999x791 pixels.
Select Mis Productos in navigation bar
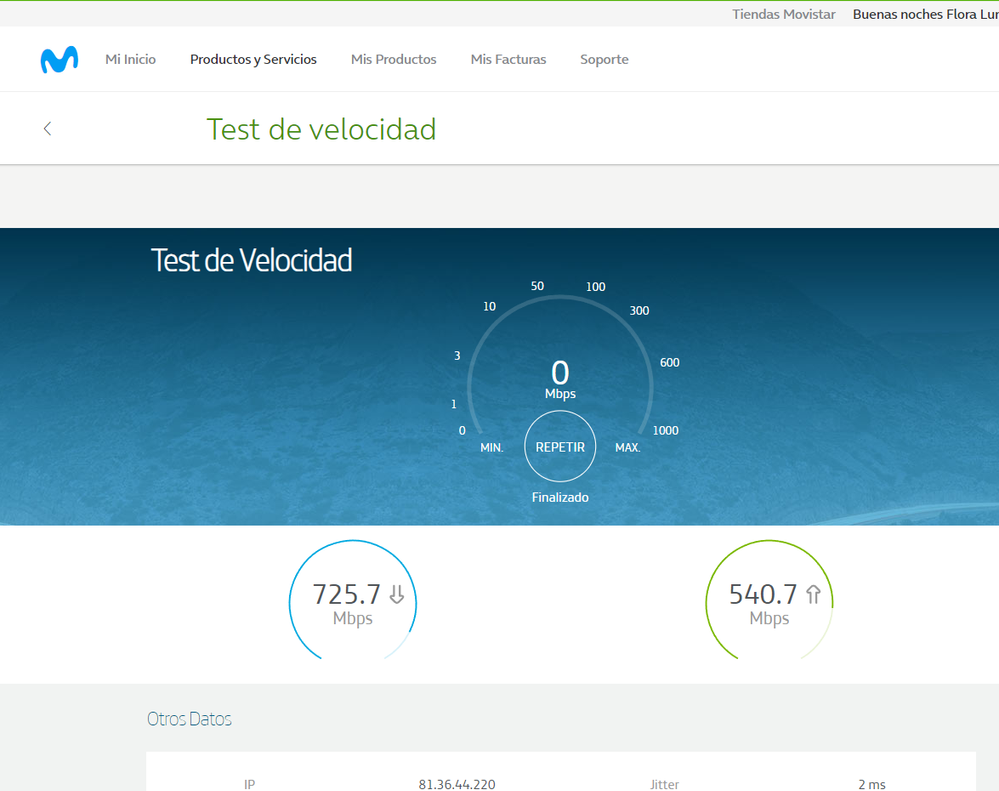(393, 60)
